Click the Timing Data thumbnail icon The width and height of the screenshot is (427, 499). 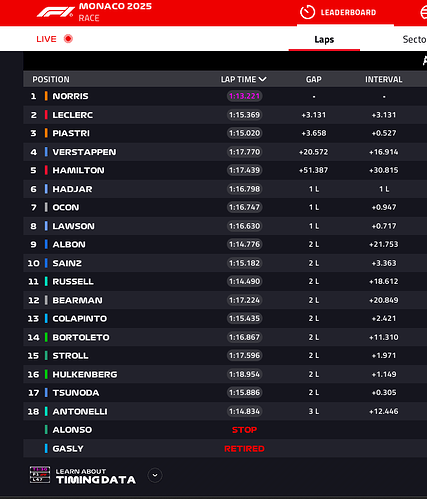pyautogui.click(x=40, y=475)
